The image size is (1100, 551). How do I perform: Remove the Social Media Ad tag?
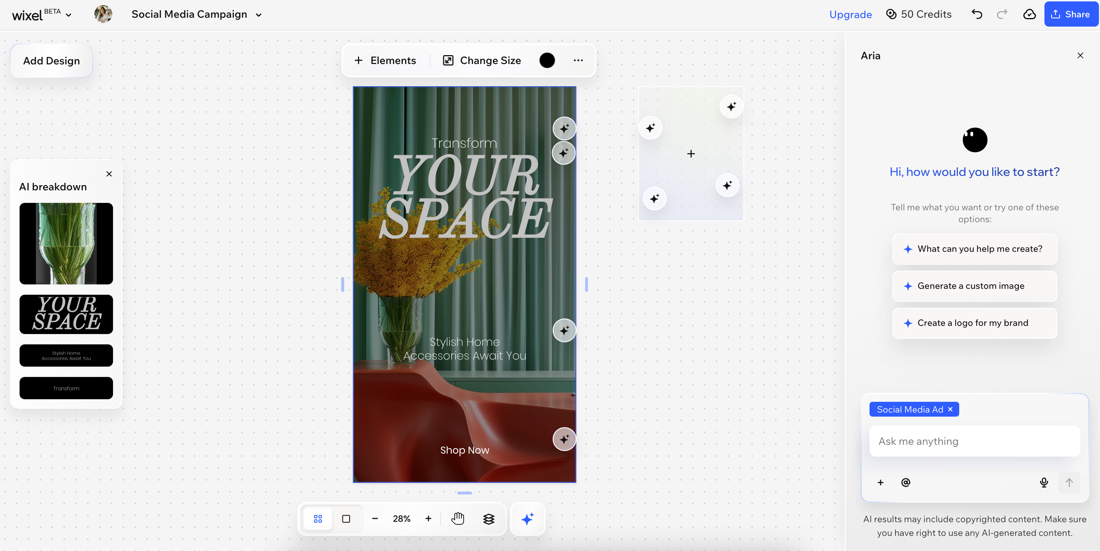pyautogui.click(x=950, y=409)
